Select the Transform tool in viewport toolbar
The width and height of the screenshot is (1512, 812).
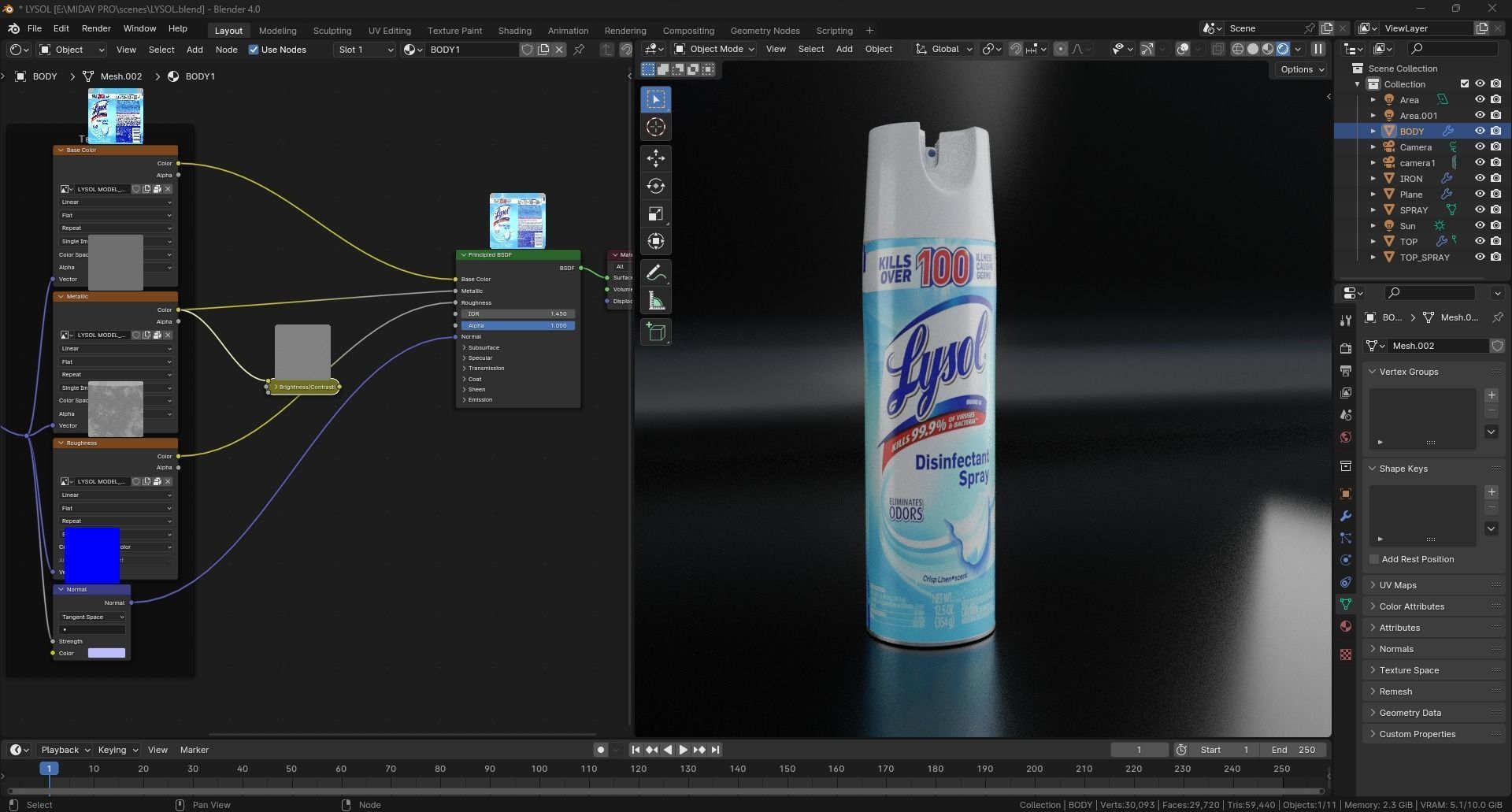(x=655, y=241)
